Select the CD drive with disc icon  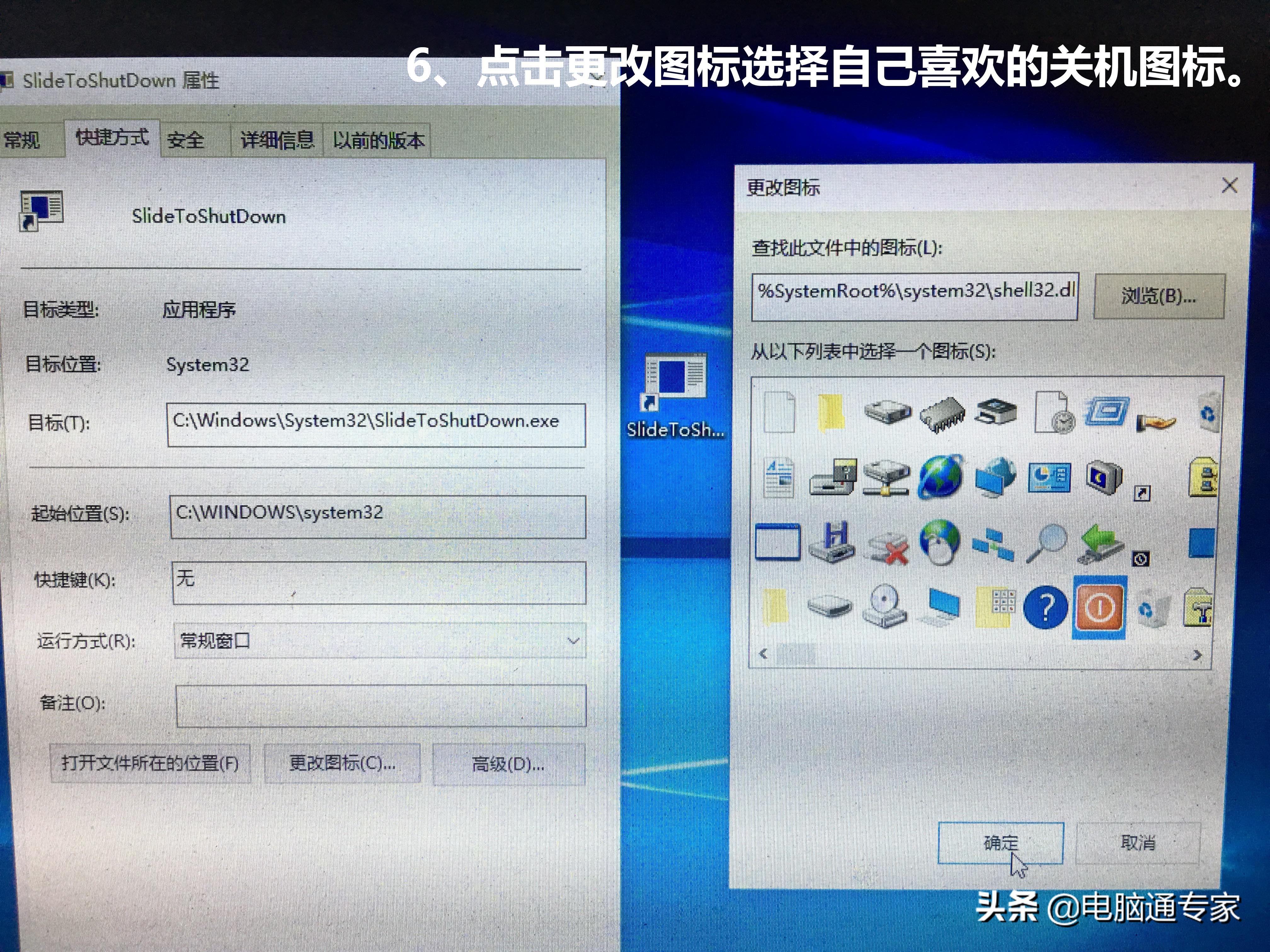point(885,606)
